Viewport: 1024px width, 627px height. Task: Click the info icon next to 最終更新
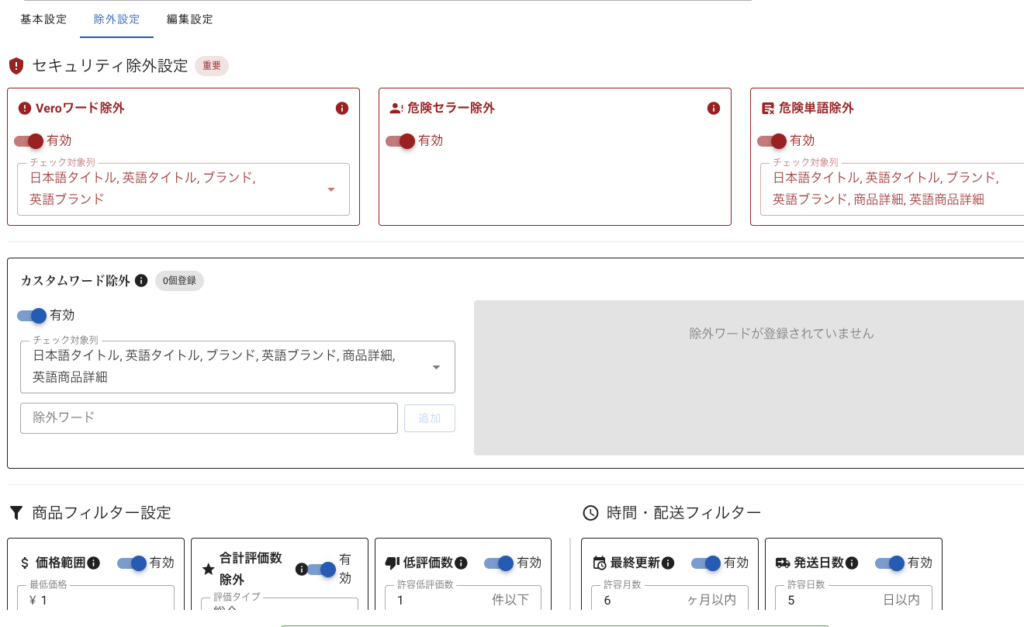pos(668,563)
